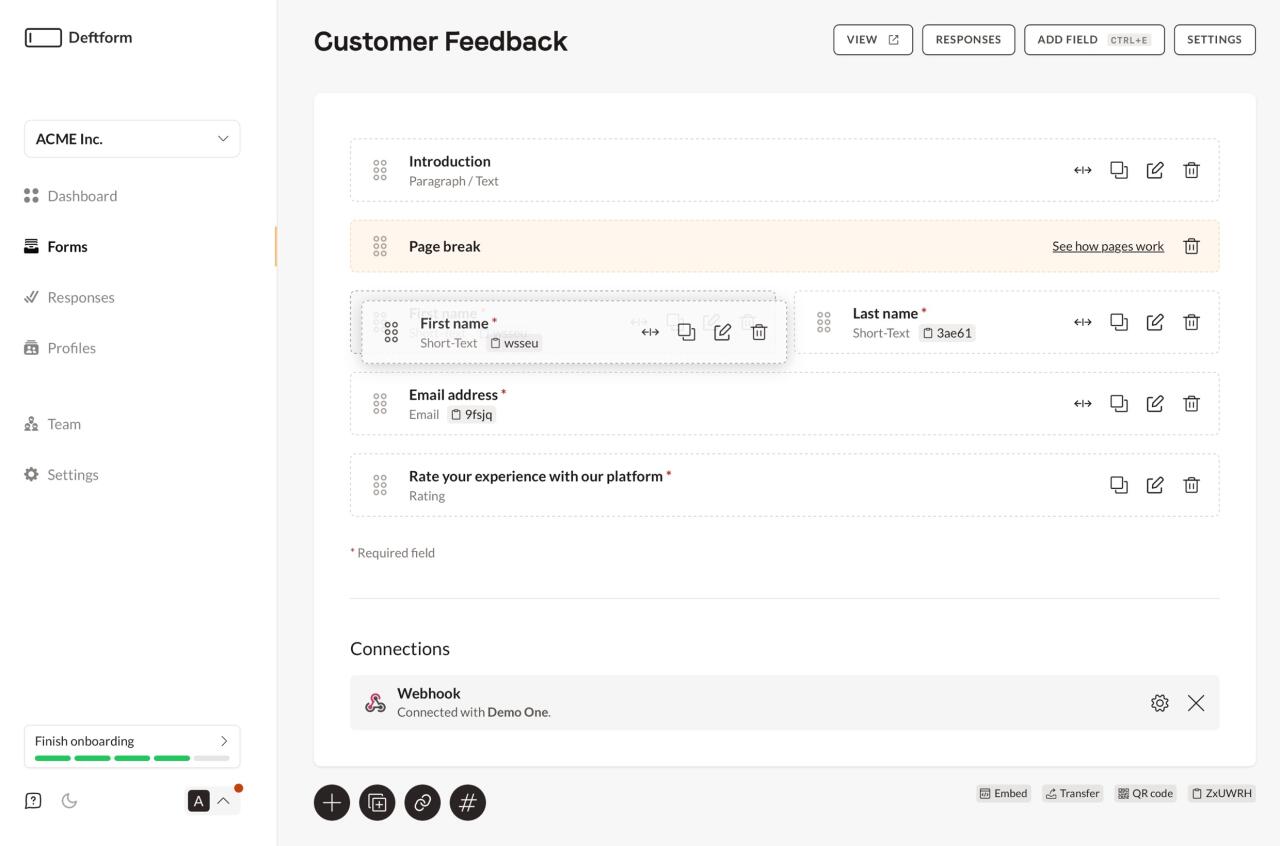Expand the ACME Inc. workspace dropdown
Screen dimensions: 1280x846
132,139
